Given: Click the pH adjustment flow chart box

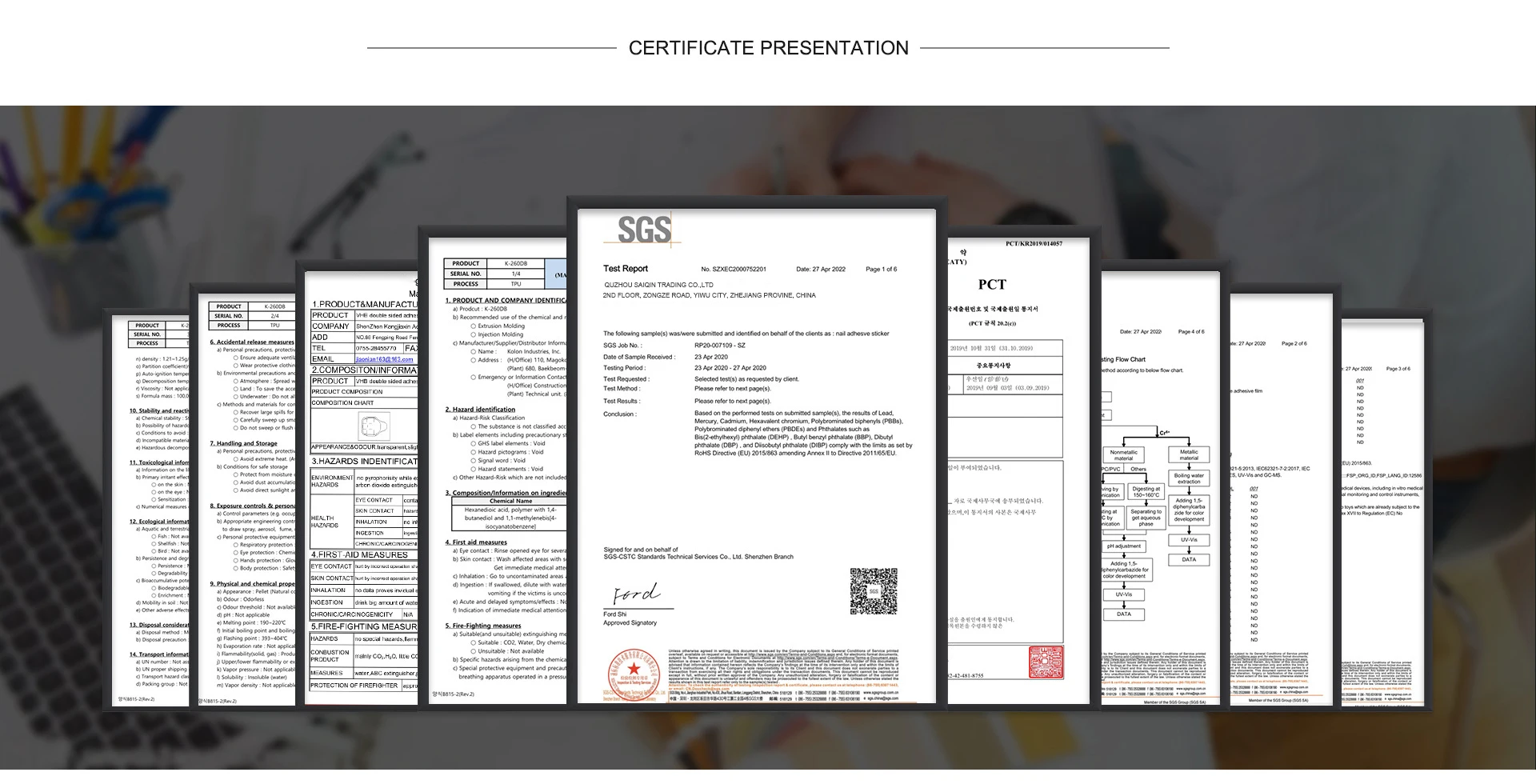Looking at the screenshot, I should (x=1124, y=546).
